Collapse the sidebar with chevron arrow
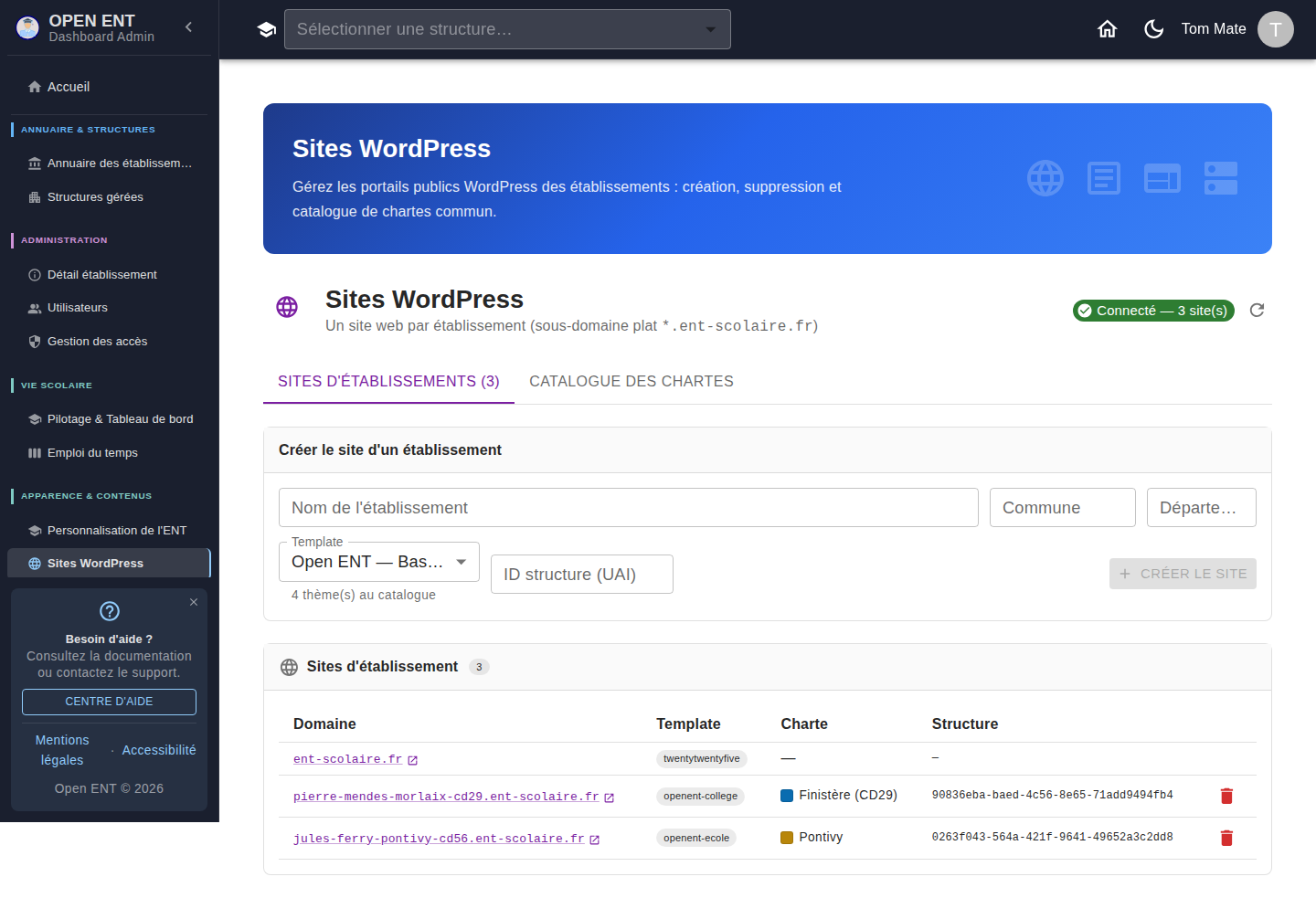 [188, 27]
